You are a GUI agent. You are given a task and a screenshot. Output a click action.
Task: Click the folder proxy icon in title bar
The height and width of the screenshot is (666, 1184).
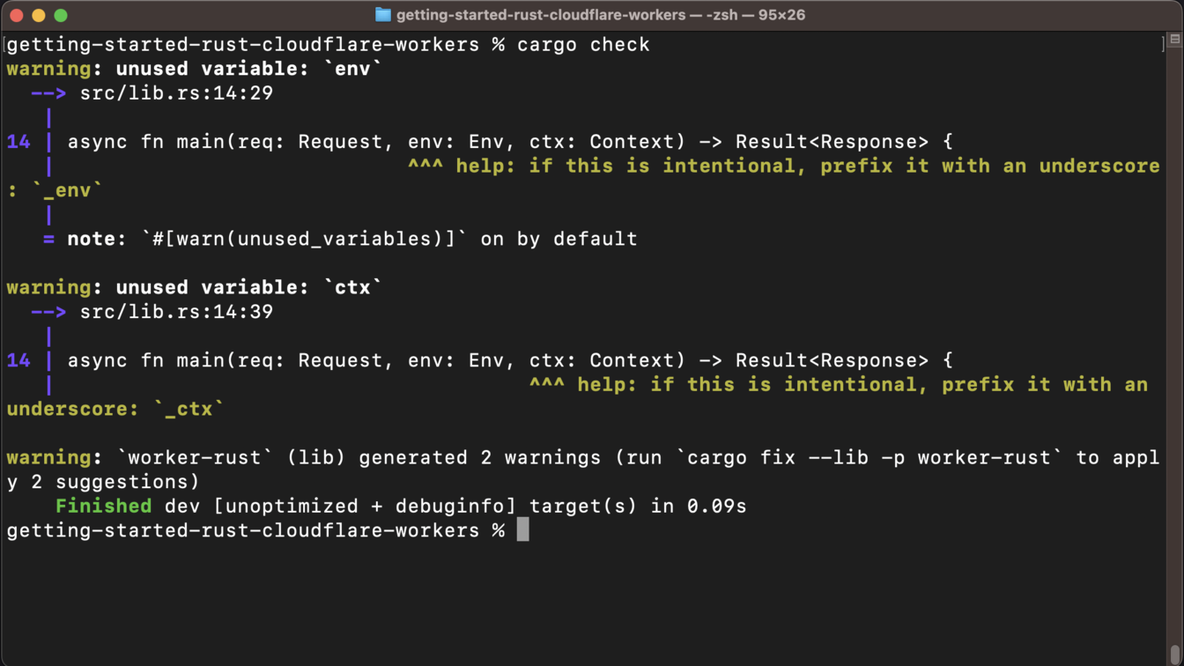coord(383,15)
